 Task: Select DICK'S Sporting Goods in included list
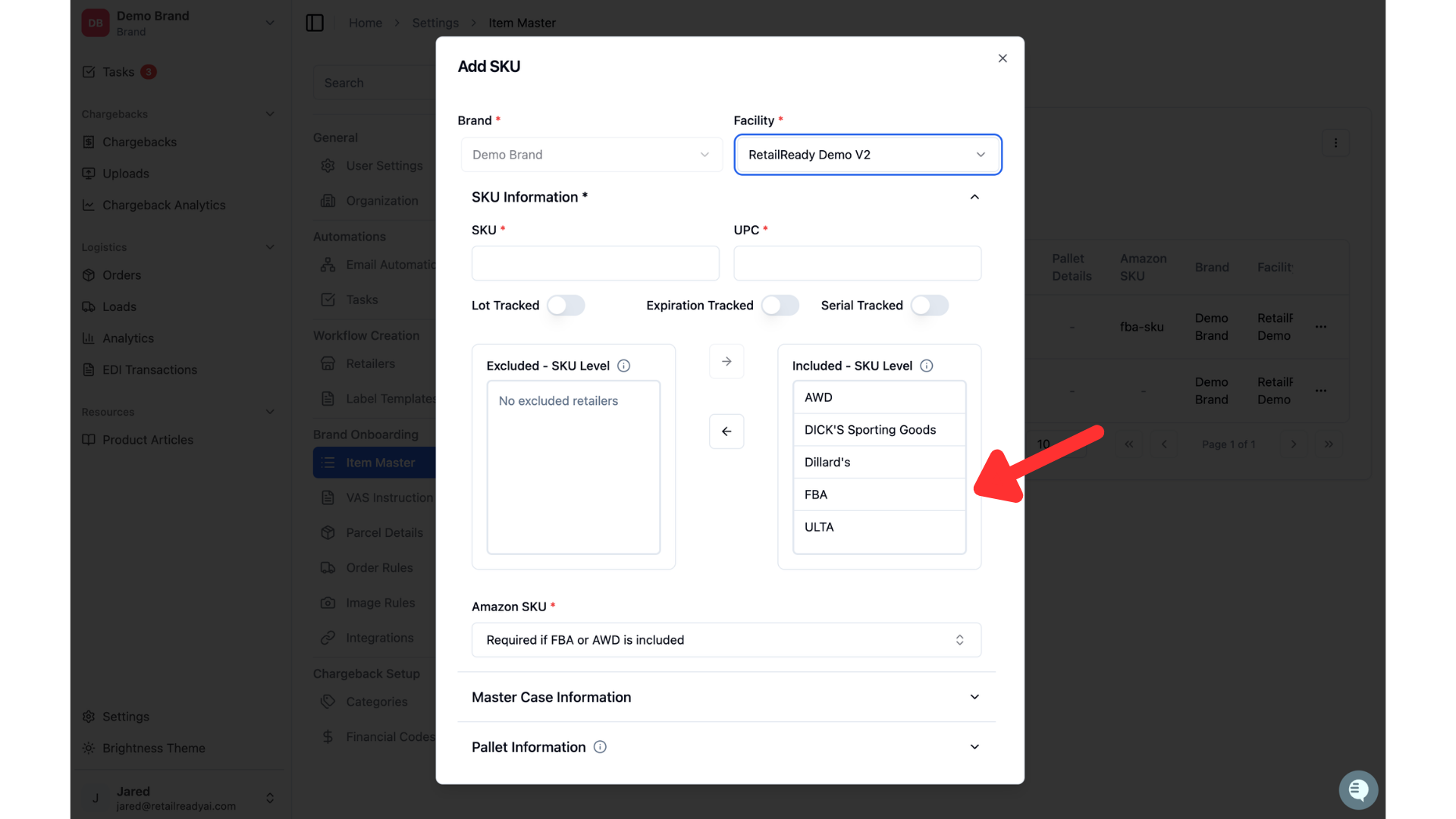[x=879, y=430]
